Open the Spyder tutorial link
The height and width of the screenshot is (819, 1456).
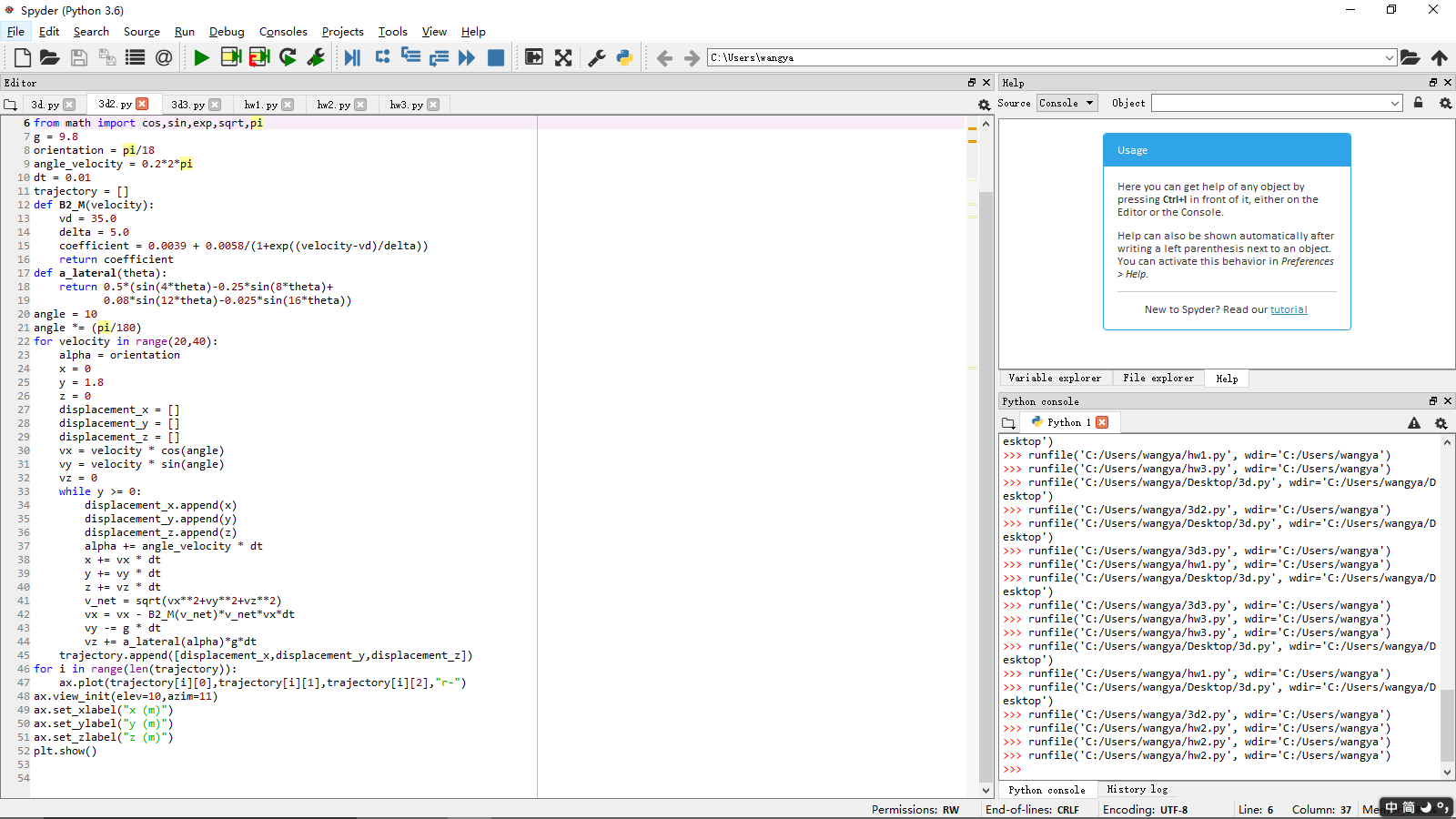[x=1289, y=310]
